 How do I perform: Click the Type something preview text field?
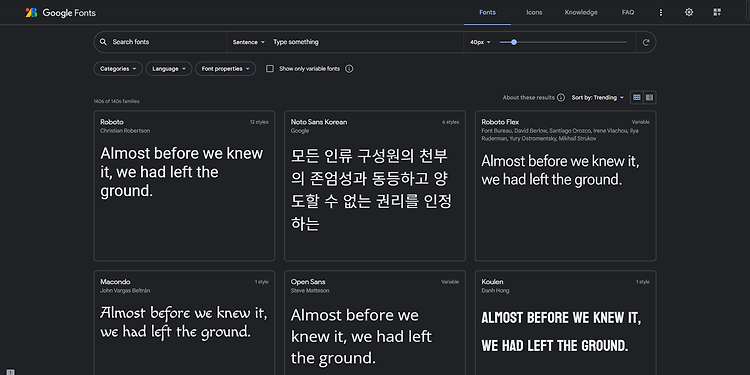tap(366, 42)
